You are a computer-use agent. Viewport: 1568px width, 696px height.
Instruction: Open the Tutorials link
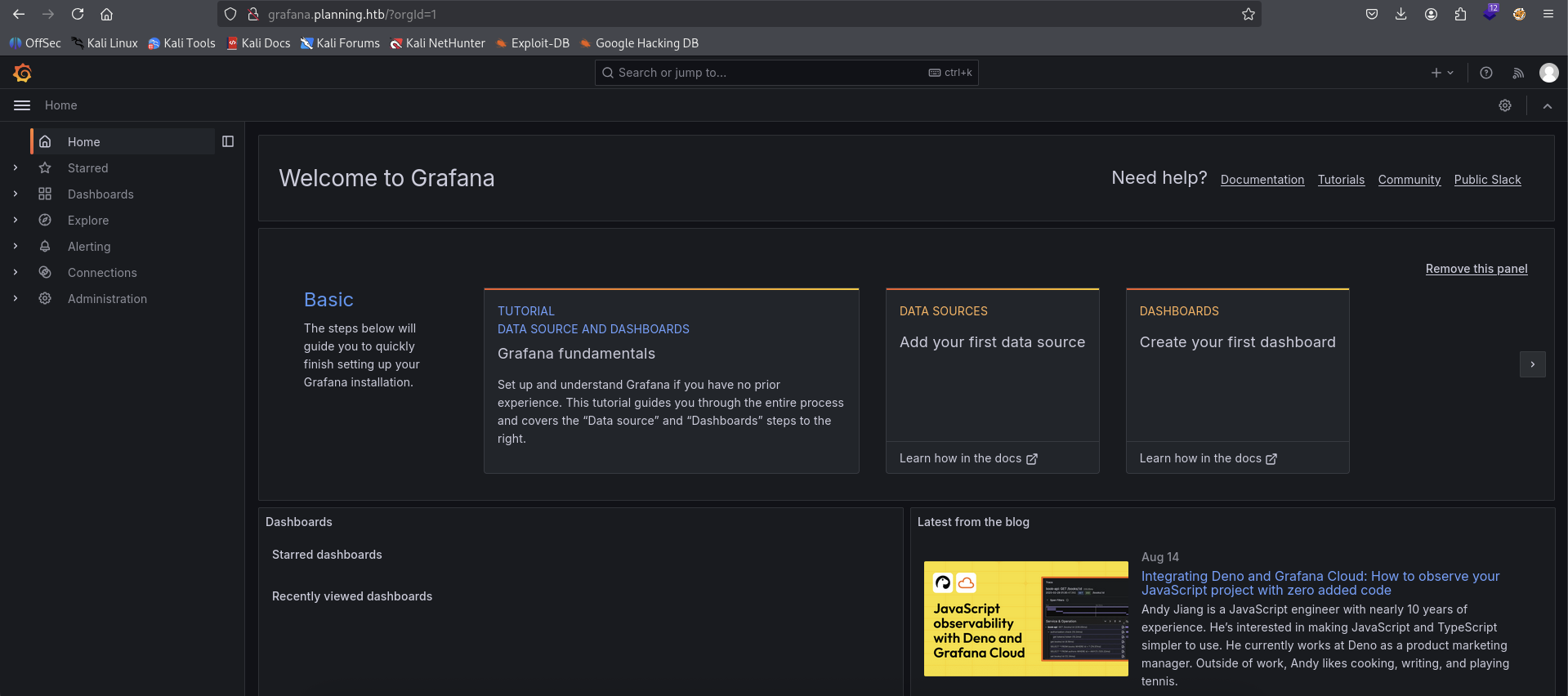coord(1341,180)
